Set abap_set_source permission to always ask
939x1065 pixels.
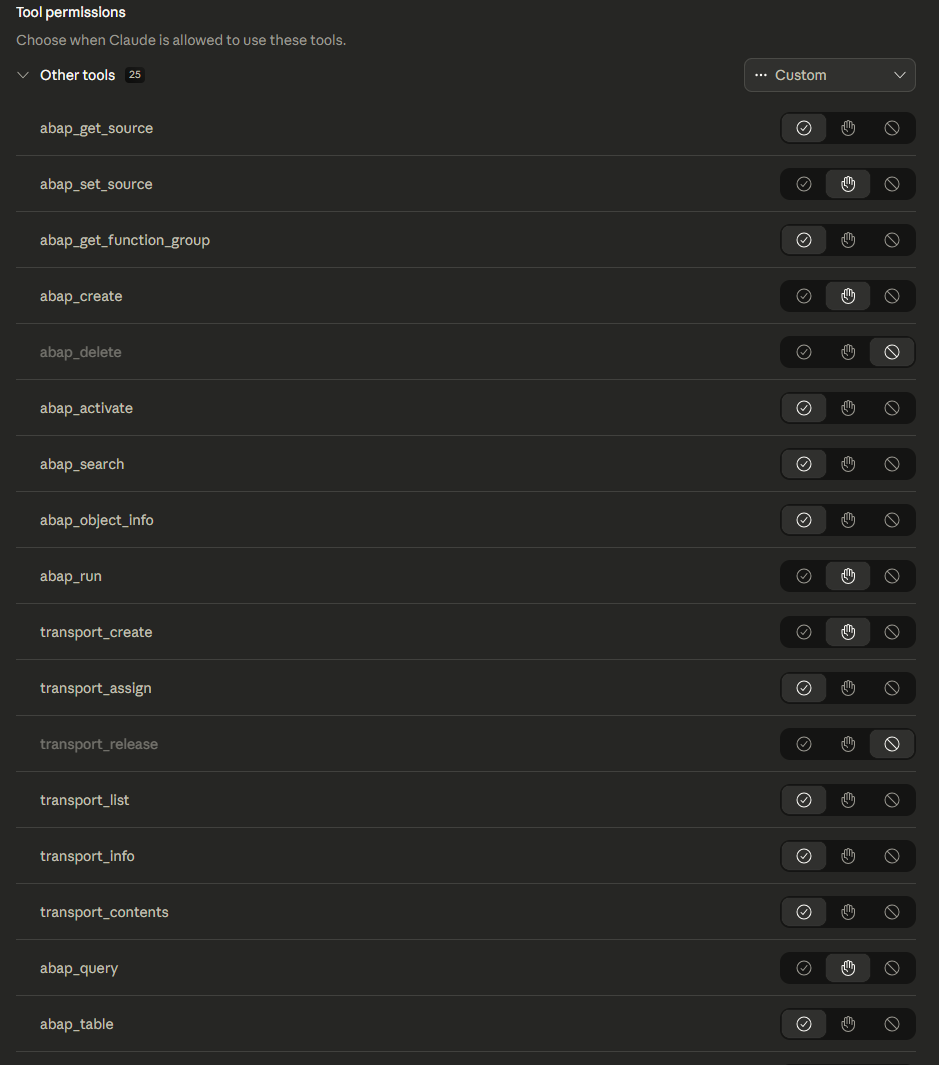click(x=848, y=184)
